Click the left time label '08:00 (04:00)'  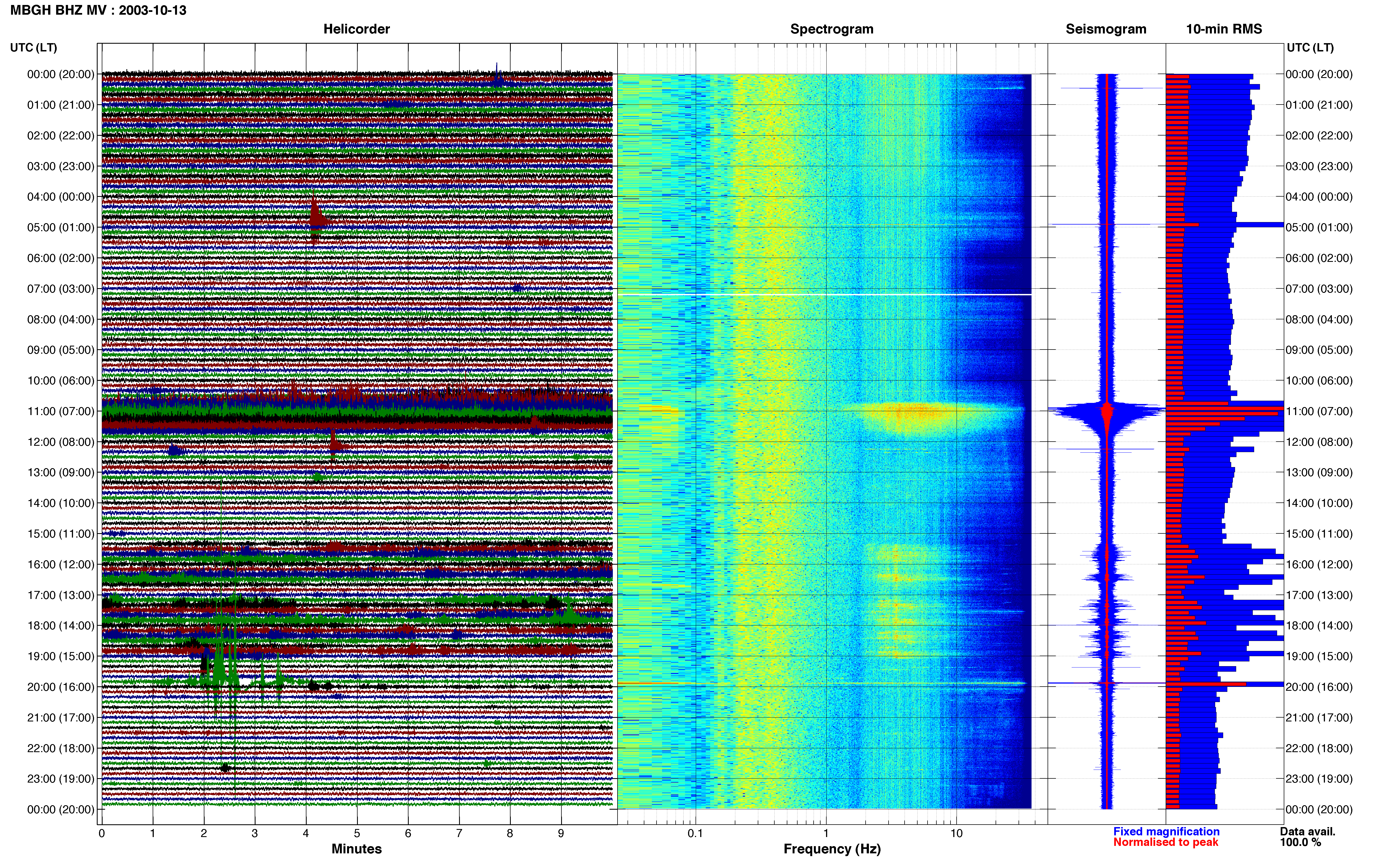click(61, 320)
